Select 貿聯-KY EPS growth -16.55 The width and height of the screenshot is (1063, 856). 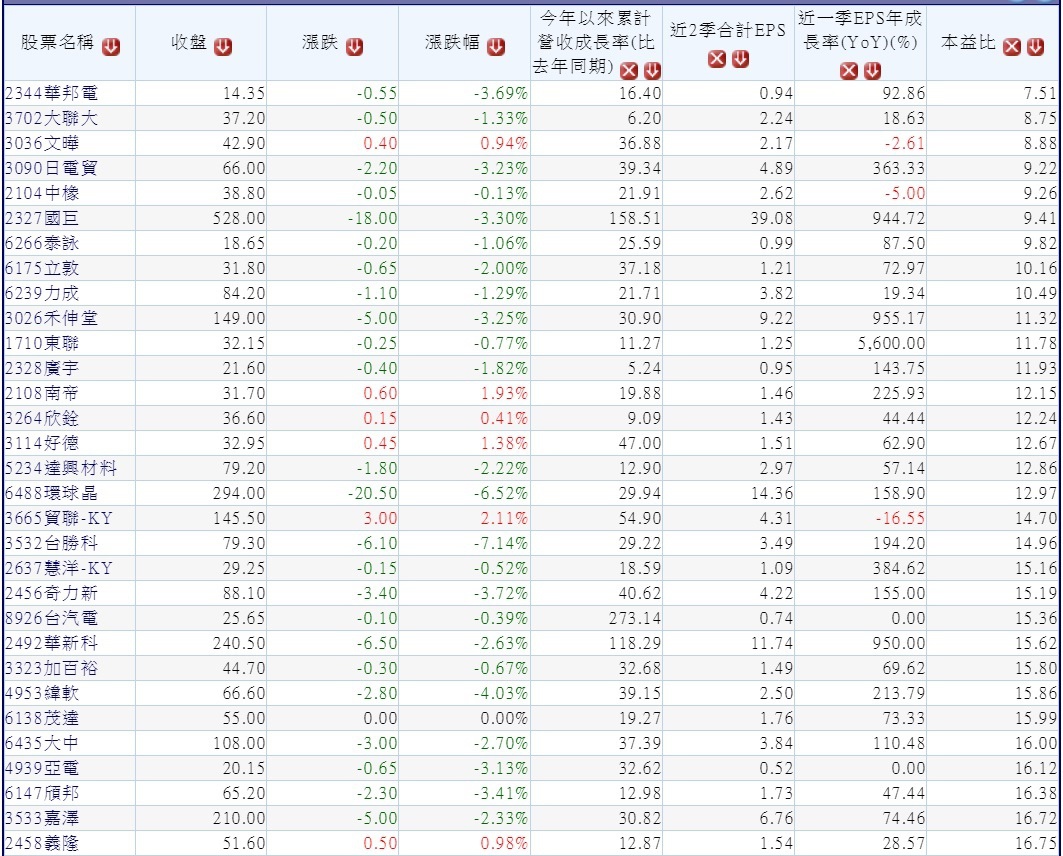pyautogui.click(x=900, y=518)
